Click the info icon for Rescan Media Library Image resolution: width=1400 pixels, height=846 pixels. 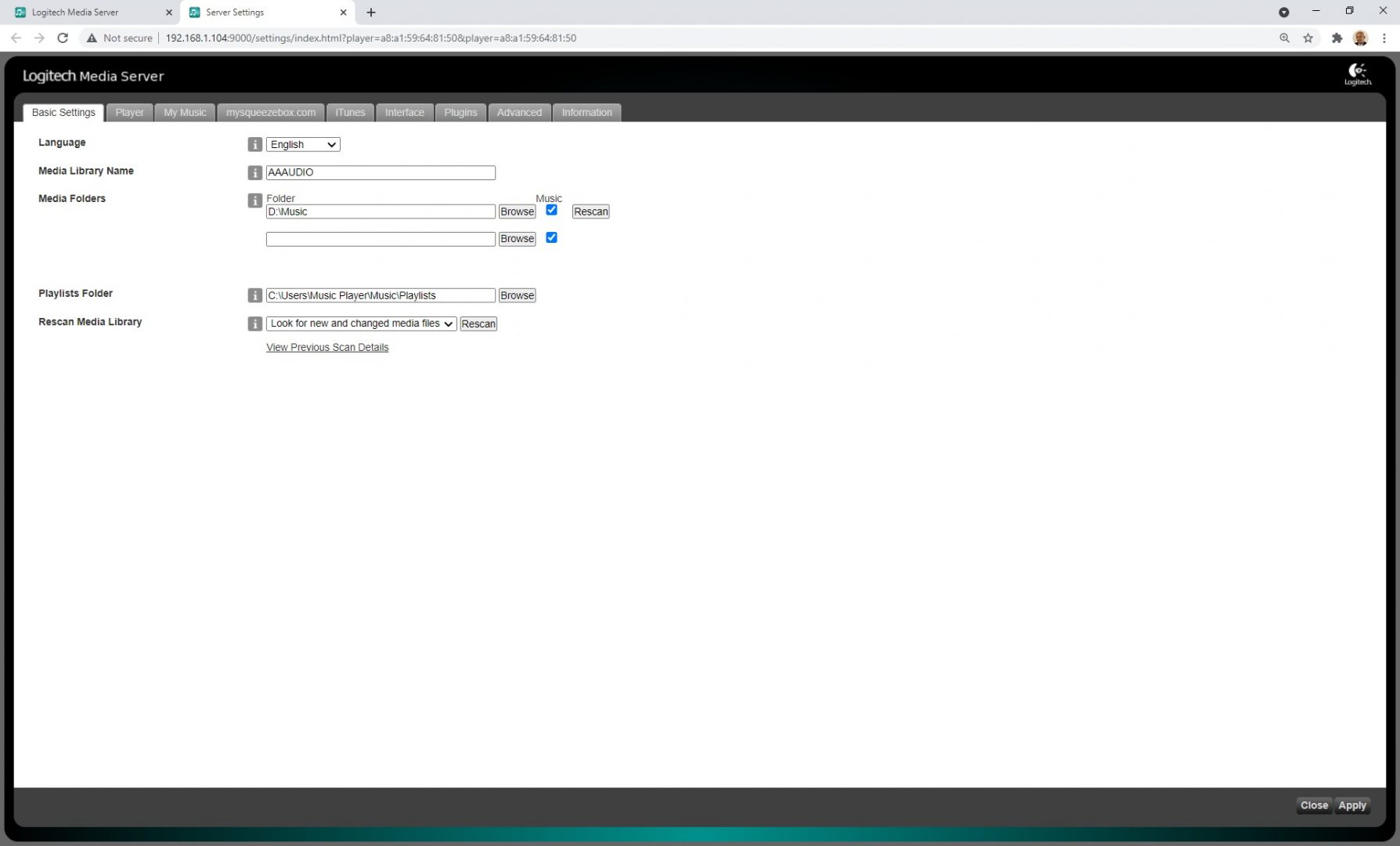click(x=254, y=324)
